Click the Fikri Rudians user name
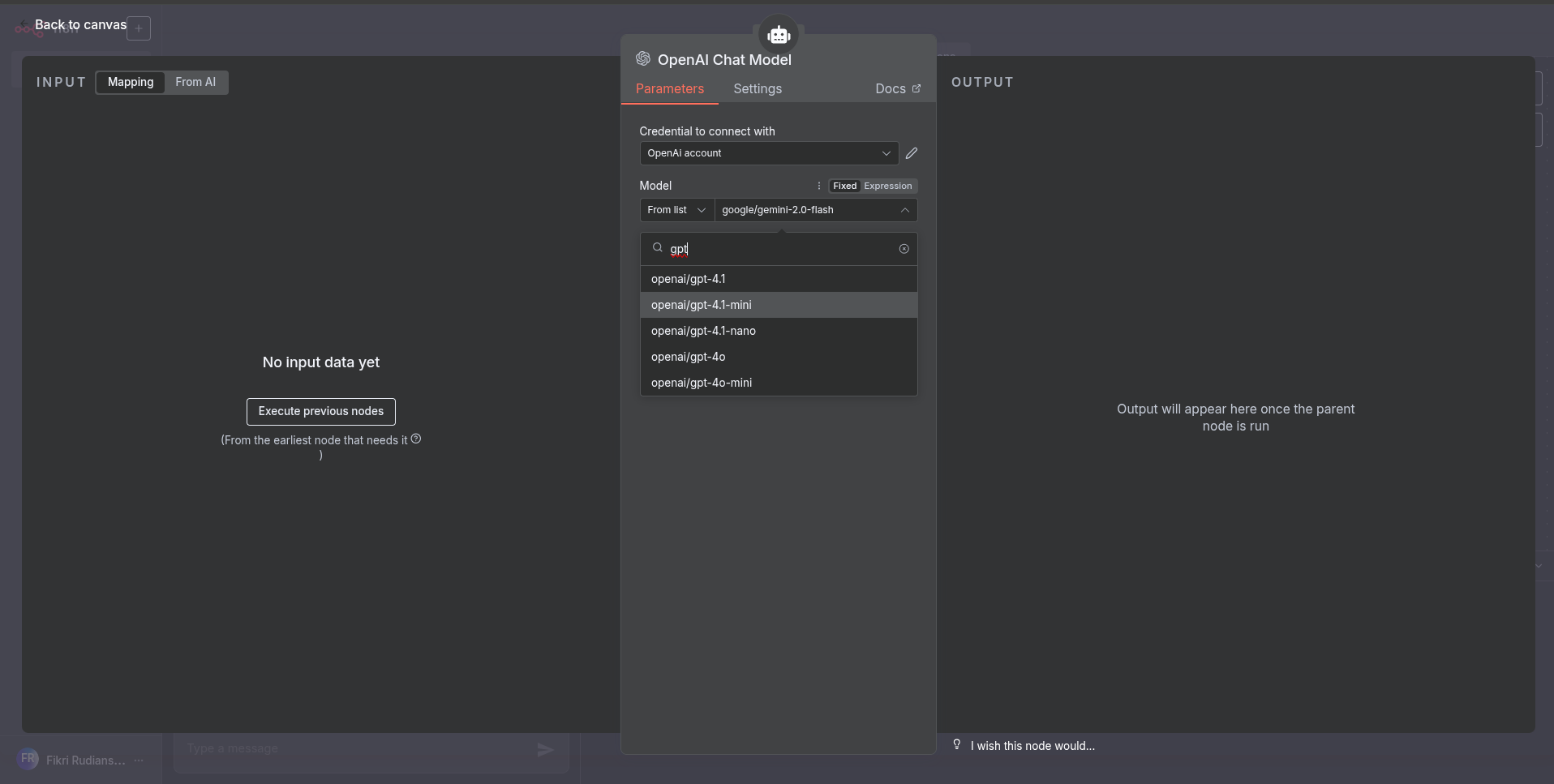 point(86,760)
